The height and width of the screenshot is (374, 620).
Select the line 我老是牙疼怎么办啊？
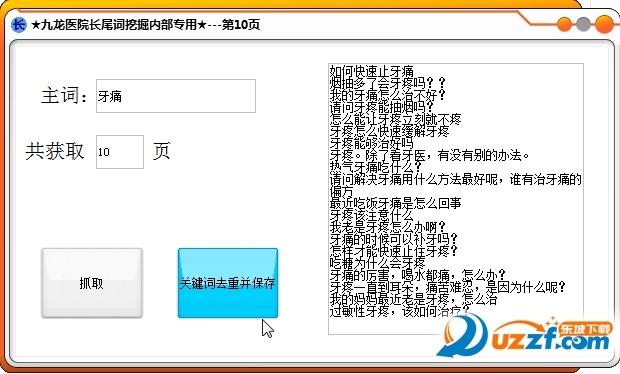(x=388, y=227)
